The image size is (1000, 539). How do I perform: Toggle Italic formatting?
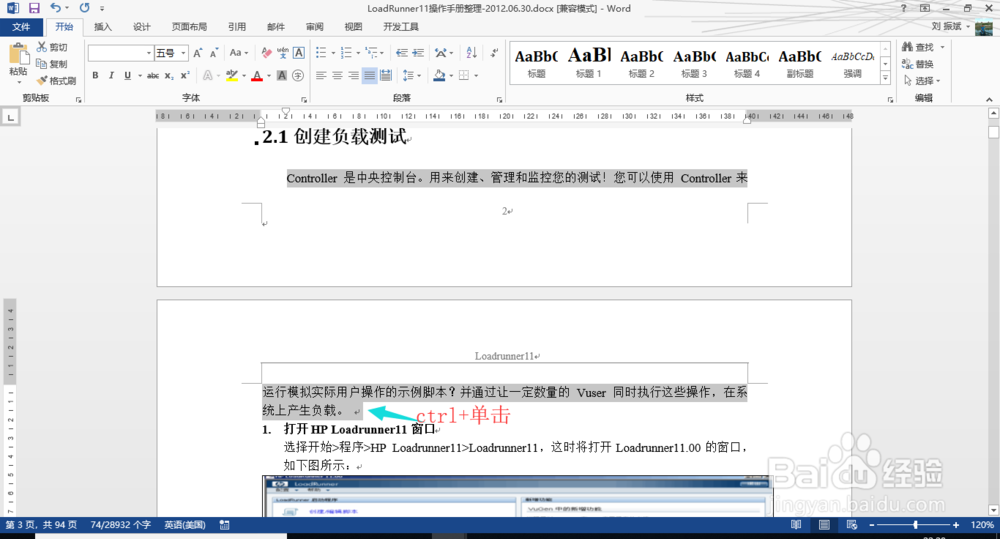point(111,75)
